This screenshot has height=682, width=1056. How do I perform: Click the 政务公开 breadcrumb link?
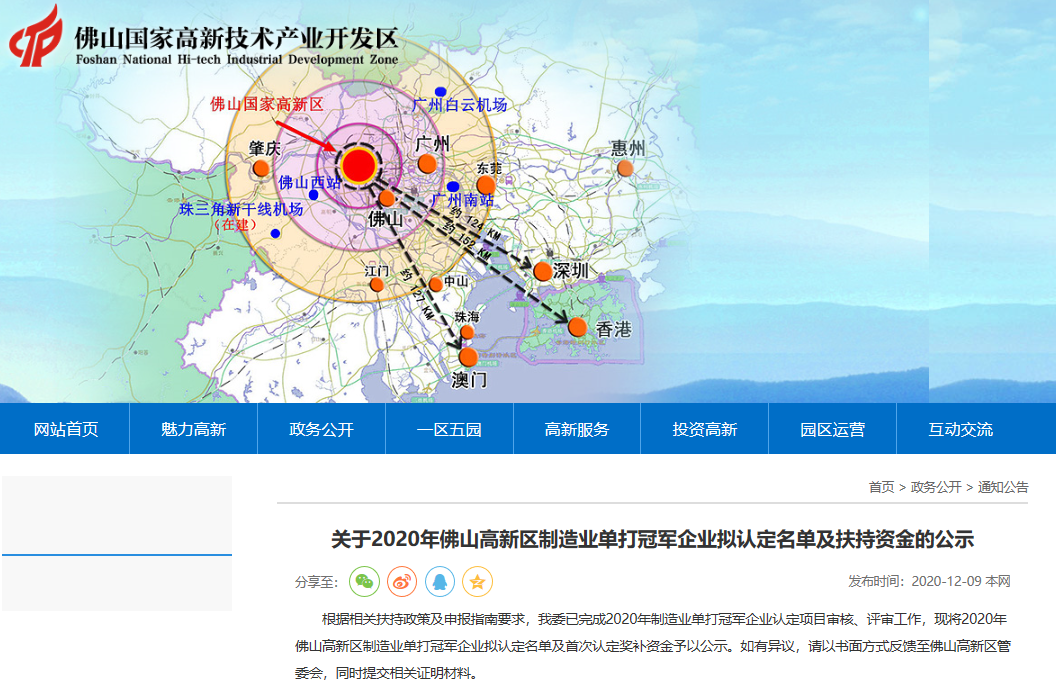coord(936,487)
